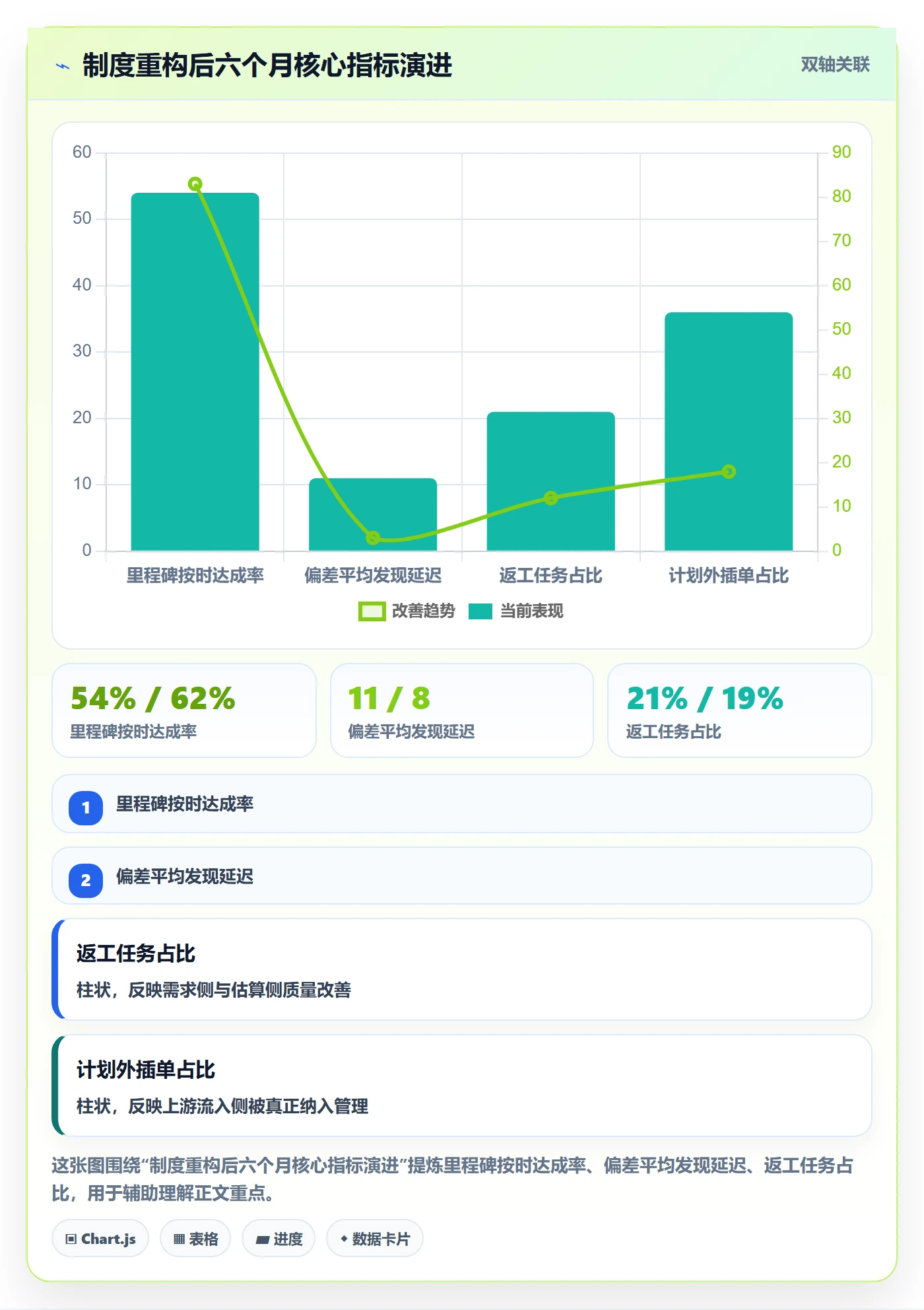This screenshot has height=1310, width=924.
Task: Click the 双轴关联 label in header
Action: pos(835,64)
